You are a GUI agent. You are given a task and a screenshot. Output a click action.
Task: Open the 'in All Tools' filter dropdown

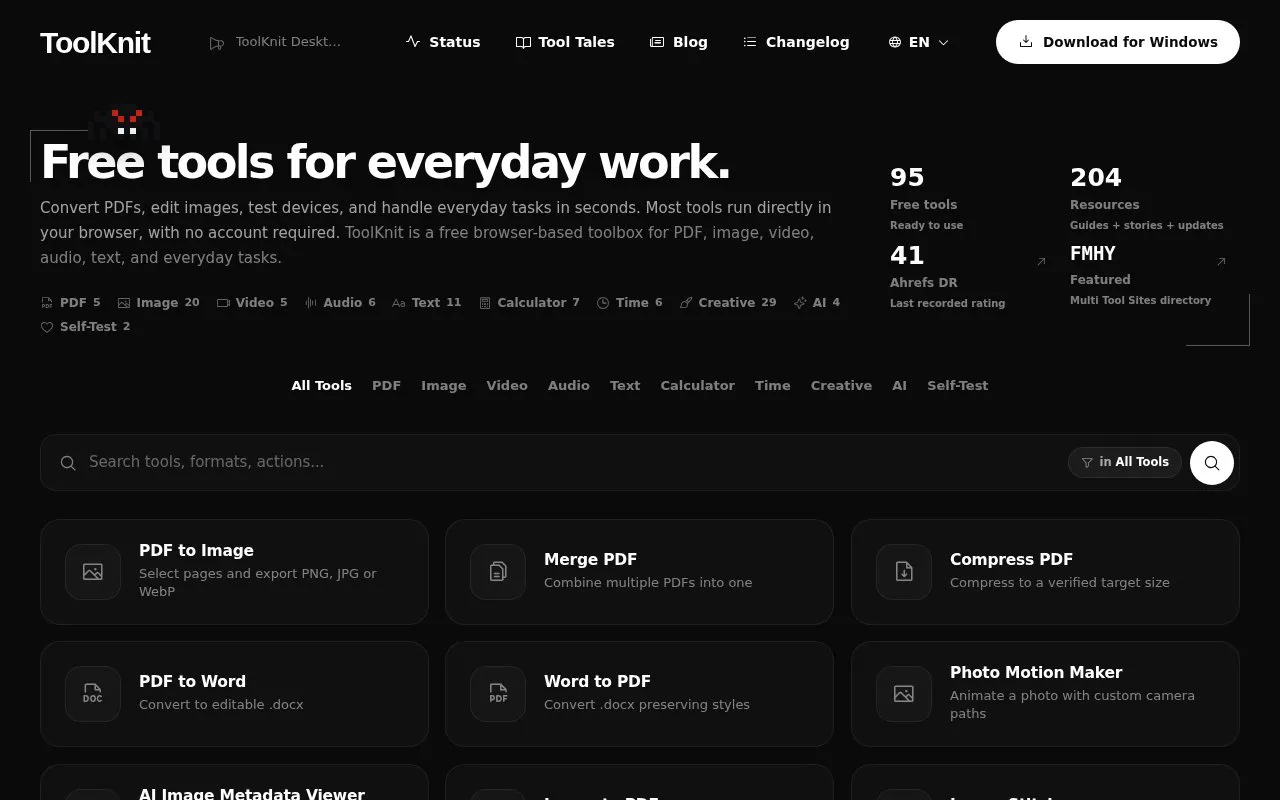(1125, 462)
